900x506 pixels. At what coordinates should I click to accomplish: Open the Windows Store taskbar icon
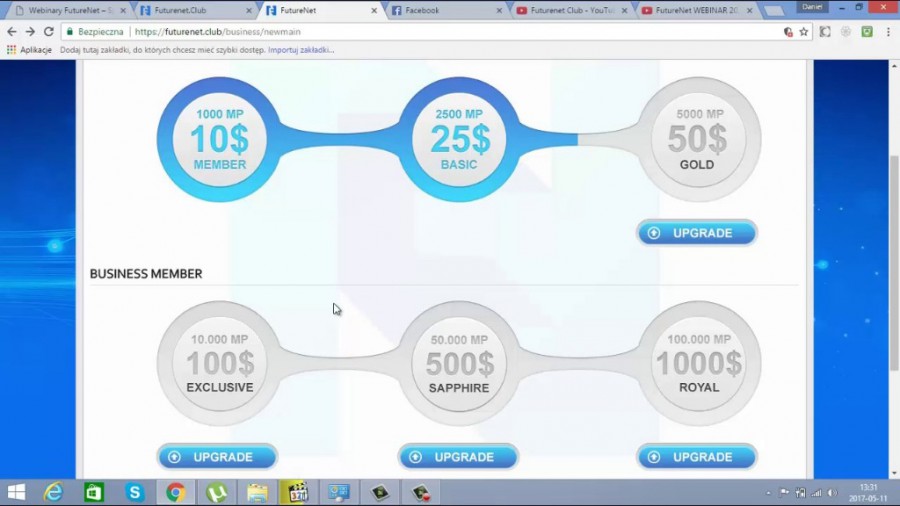[94, 492]
